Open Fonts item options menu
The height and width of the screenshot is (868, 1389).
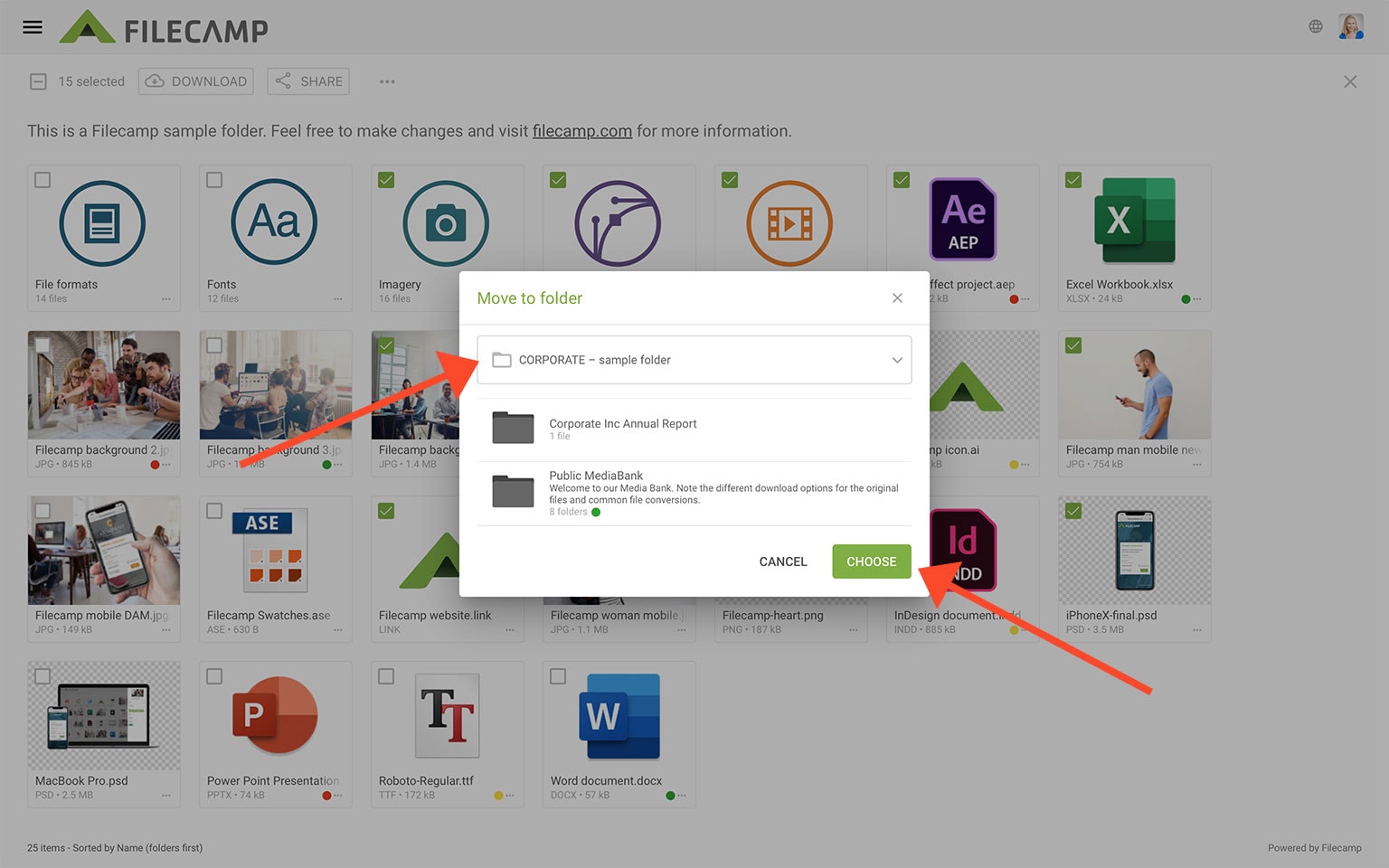[x=338, y=299]
